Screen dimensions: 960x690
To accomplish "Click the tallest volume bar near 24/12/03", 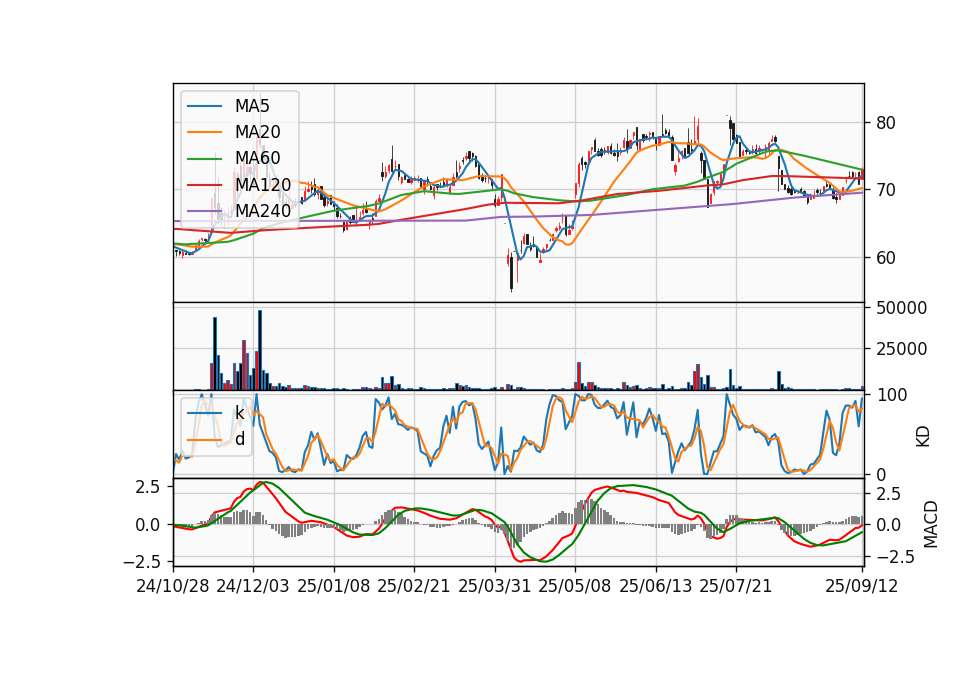I will click(260, 350).
